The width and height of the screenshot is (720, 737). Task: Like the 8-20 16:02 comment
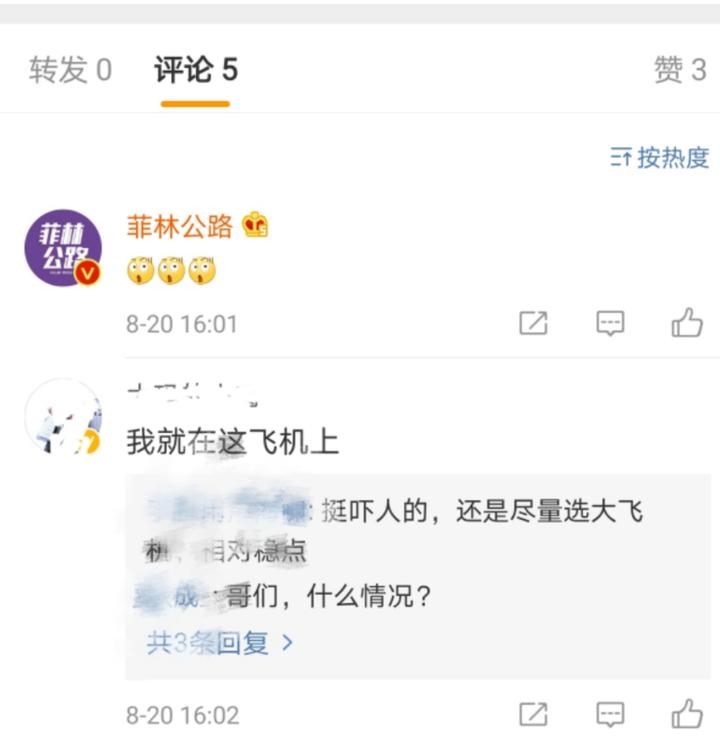(687, 714)
